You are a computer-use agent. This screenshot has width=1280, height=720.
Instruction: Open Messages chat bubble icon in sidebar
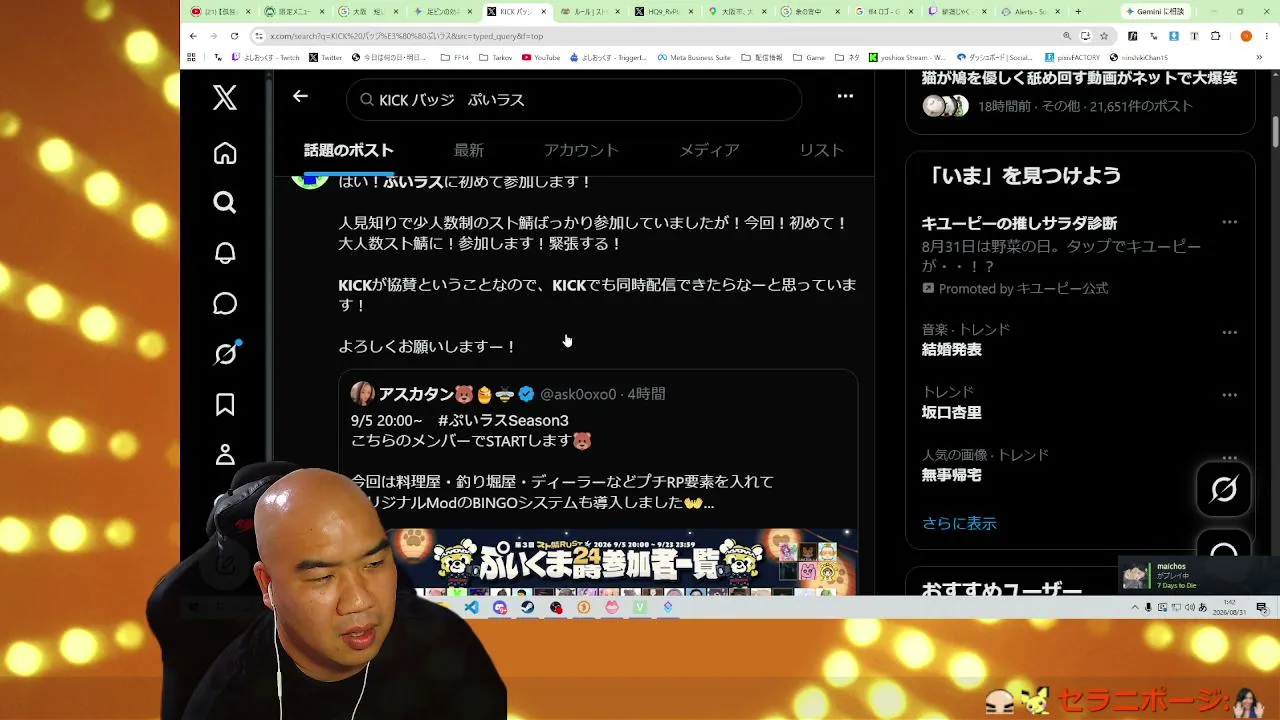(225, 303)
